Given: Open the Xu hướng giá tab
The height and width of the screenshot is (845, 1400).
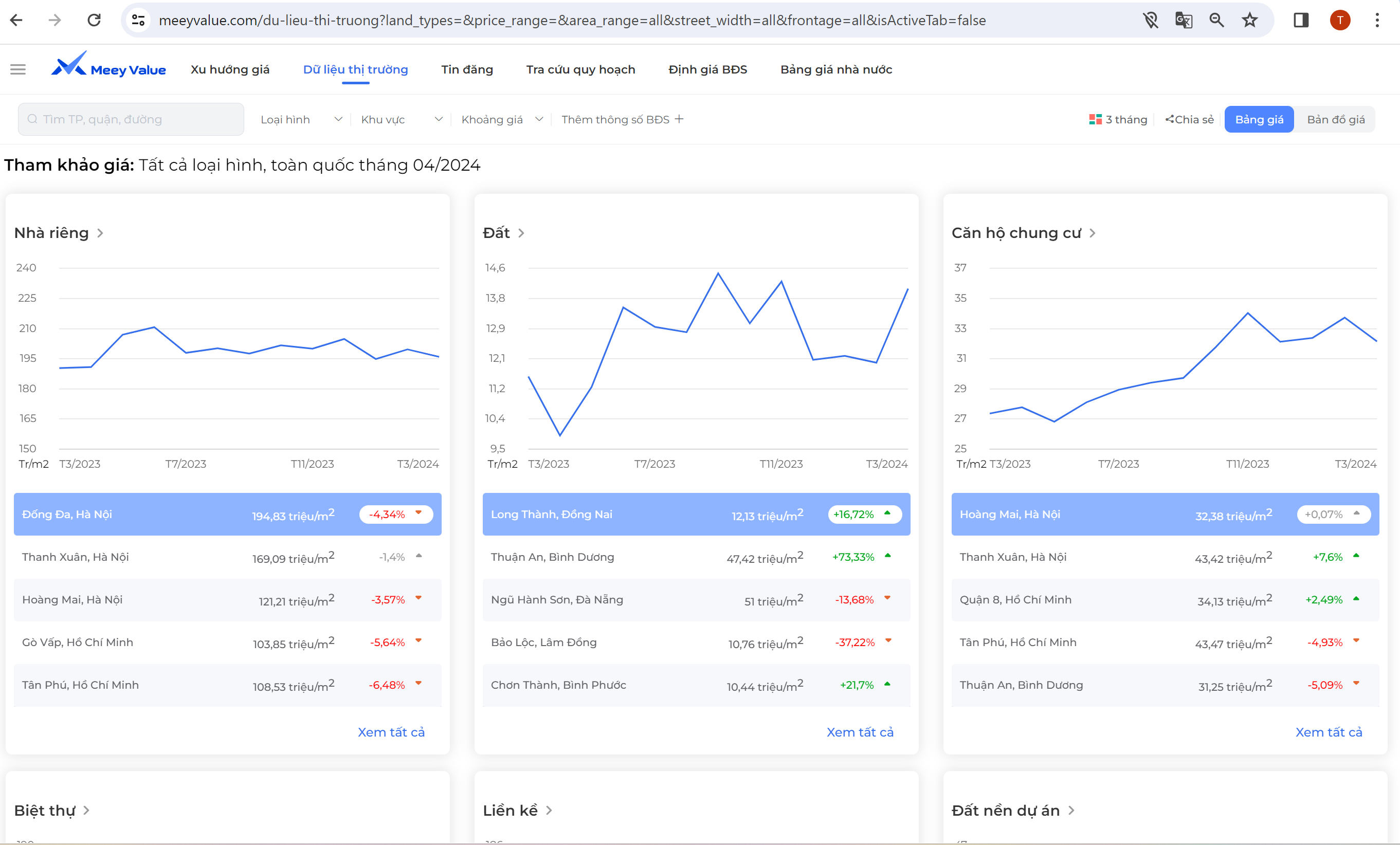Looking at the screenshot, I should [230, 69].
